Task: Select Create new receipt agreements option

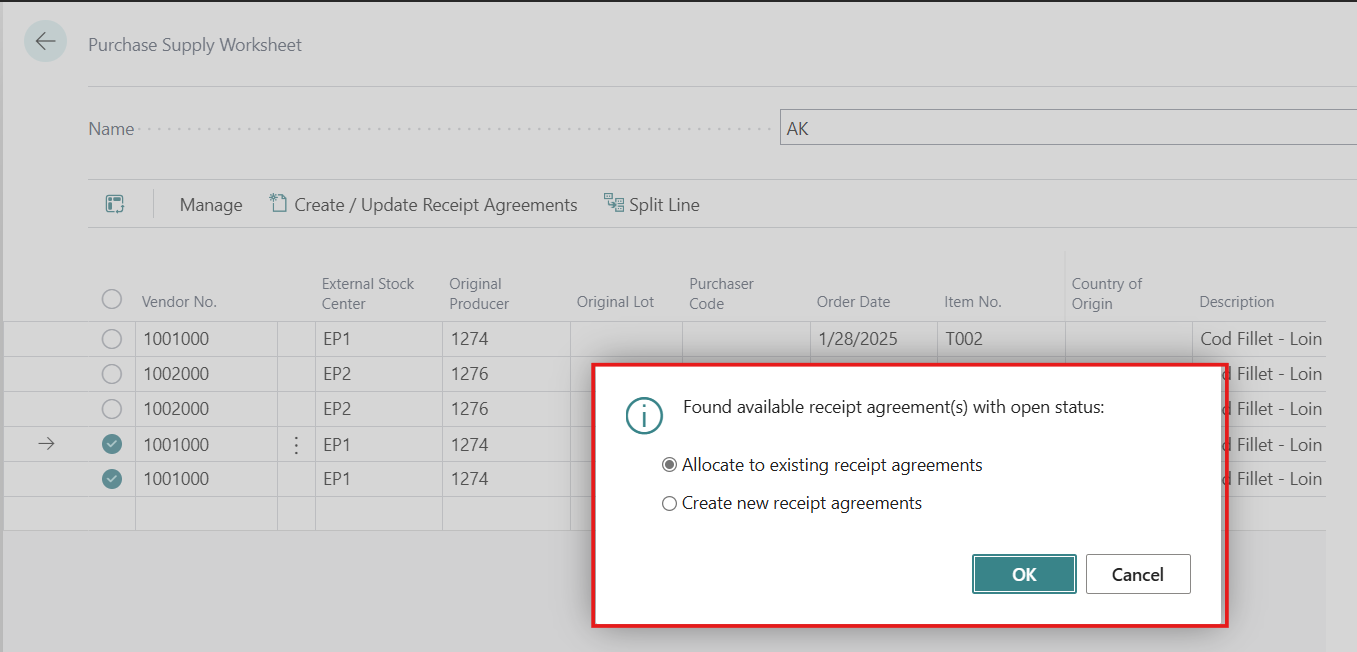Action: tap(670, 503)
